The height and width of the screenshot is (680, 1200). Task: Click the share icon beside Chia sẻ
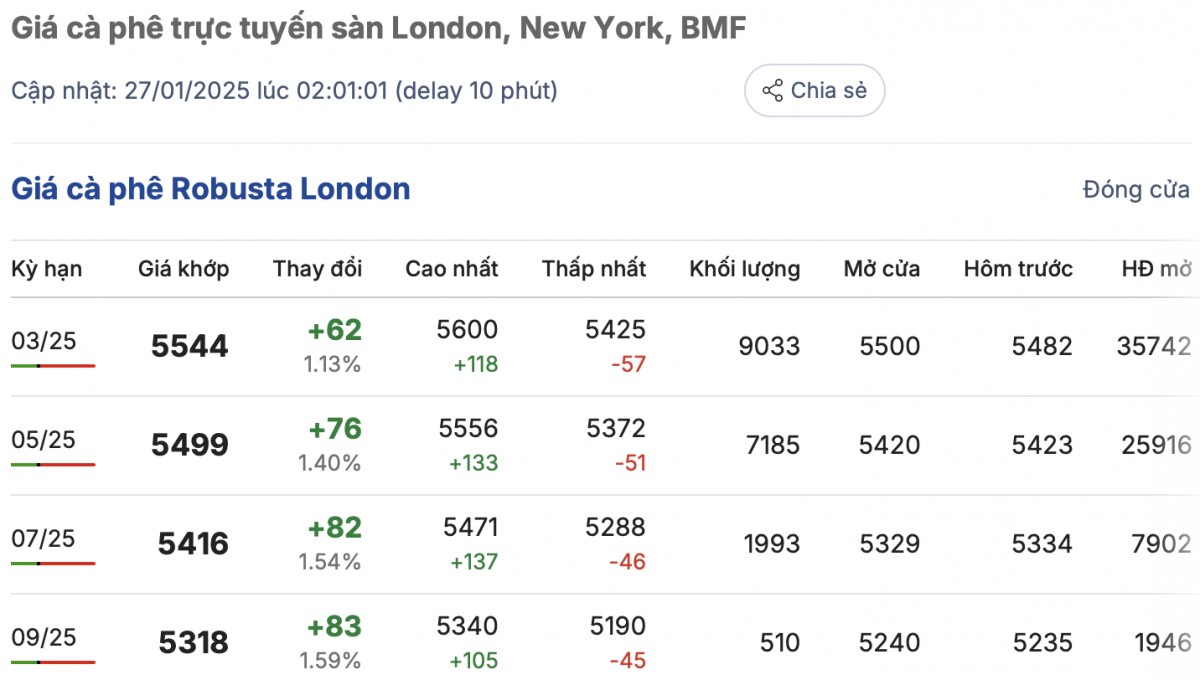(x=772, y=91)
